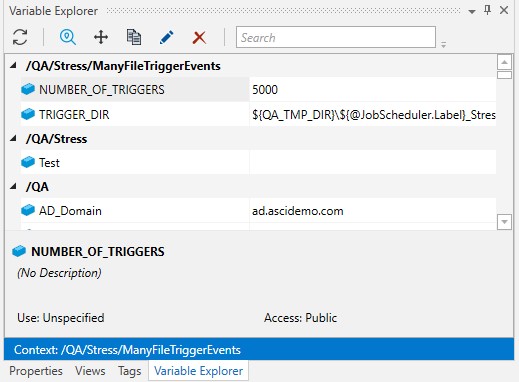Open toolbar overflow options arrow
This screenshot has width=519, height=382.
point(443,44)
